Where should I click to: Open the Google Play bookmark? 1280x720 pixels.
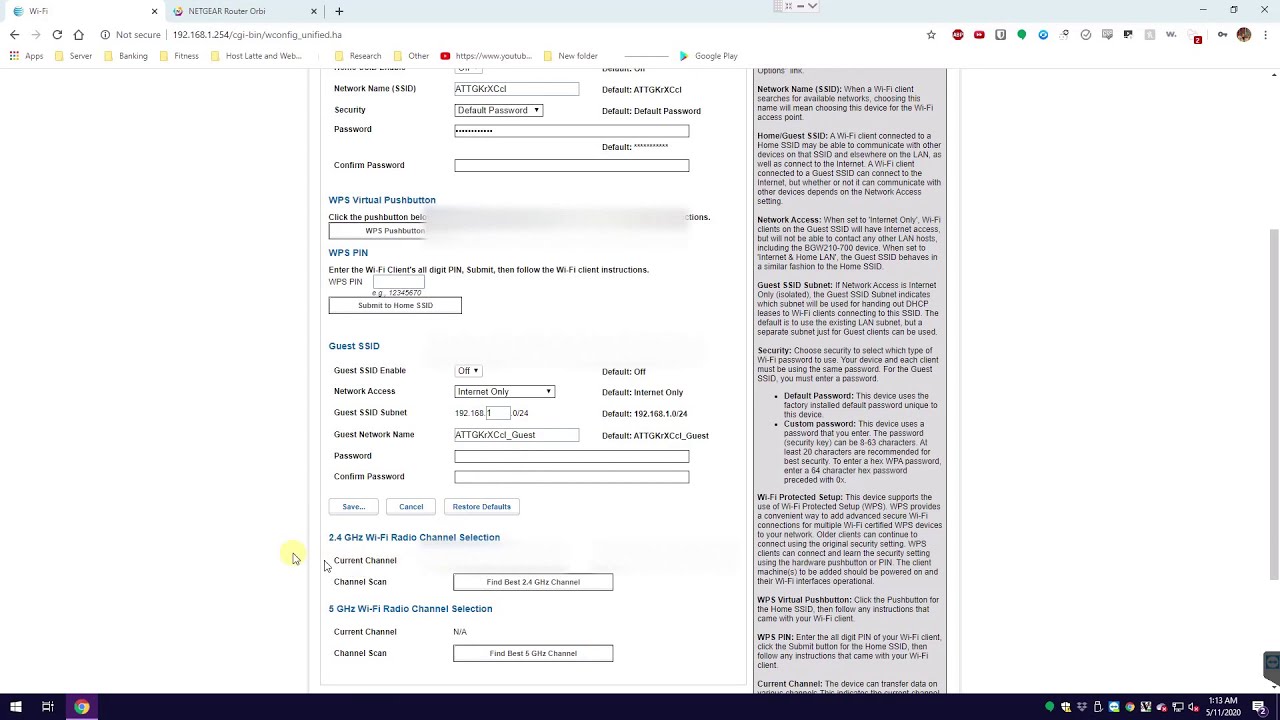(x=708, y=56)
